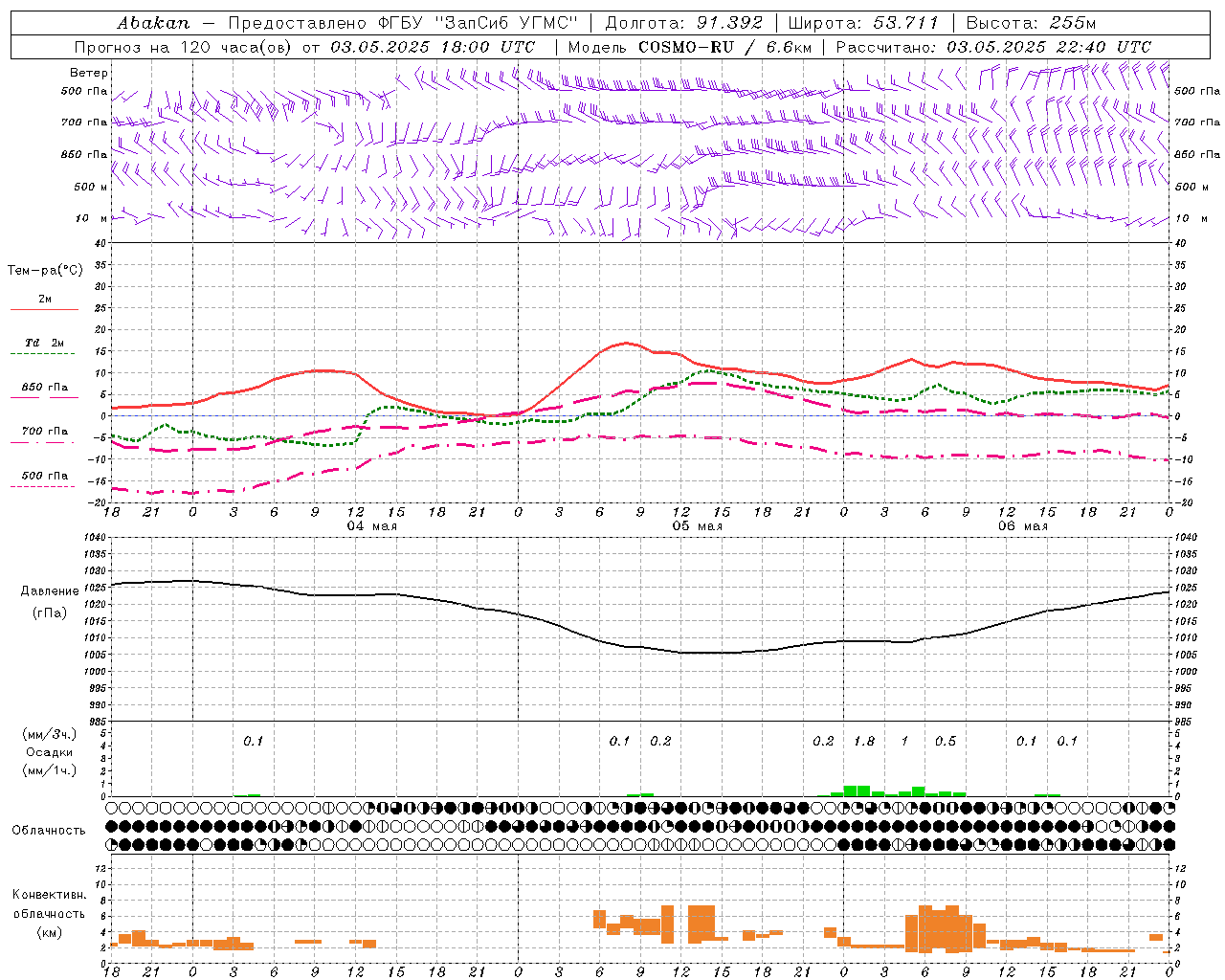1225x980 pixels.
Task: Select the longitude value "Долгота: 91.392"
Action: pyautogui.click(x=684, y=23)
